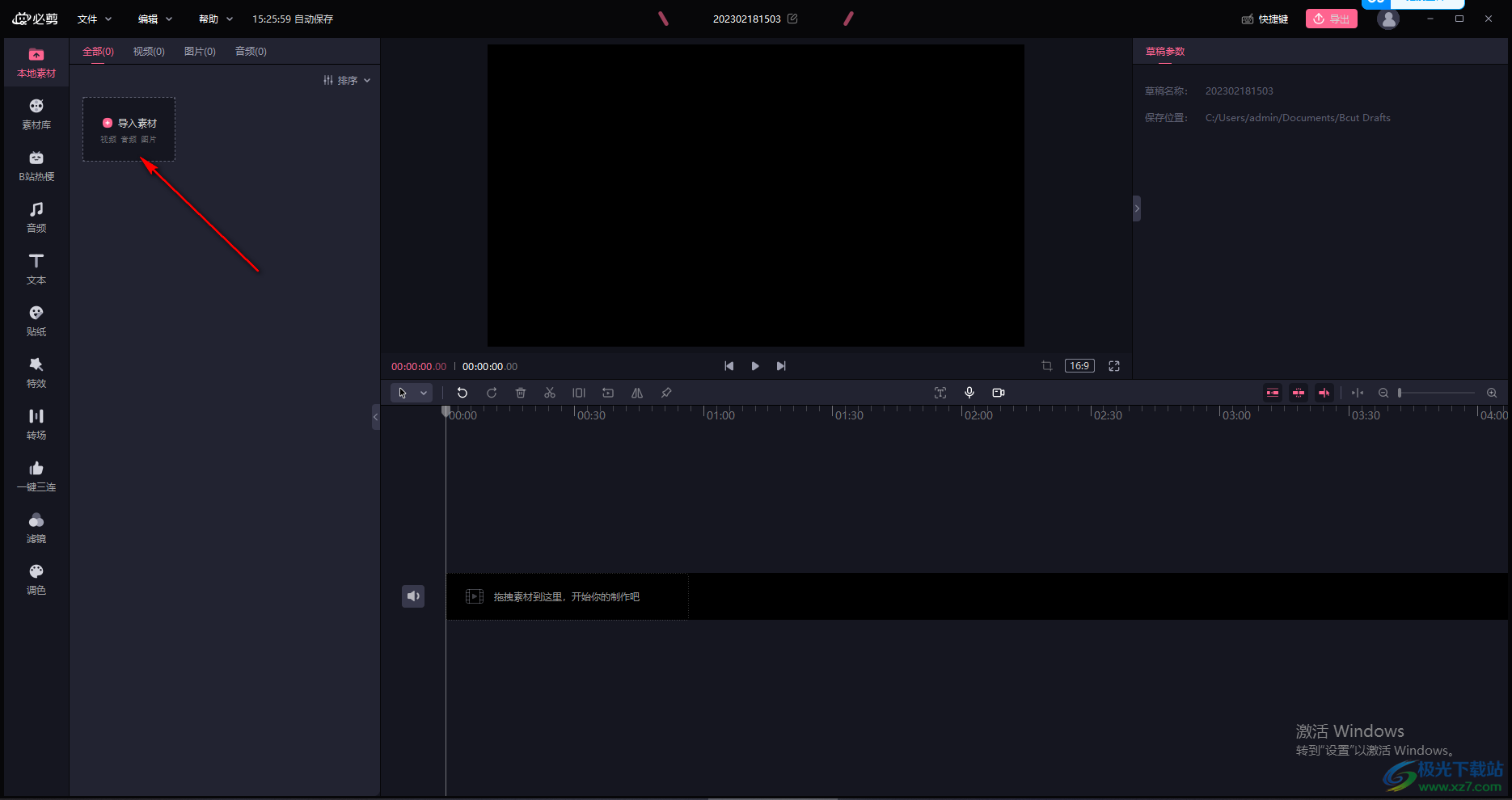Open the B站热梗 memes panel
1512x800 pixels.
(x=36, y=166)
